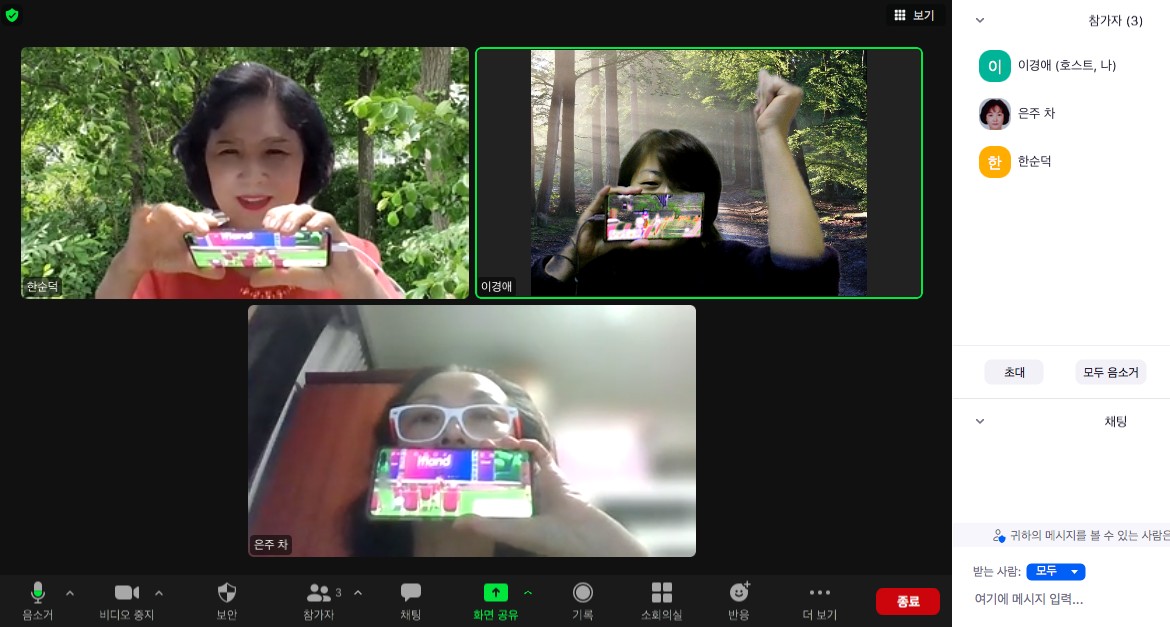
Task: Collapse the 참가자 (3) panel chevron
Action: (x=980, y=20)
